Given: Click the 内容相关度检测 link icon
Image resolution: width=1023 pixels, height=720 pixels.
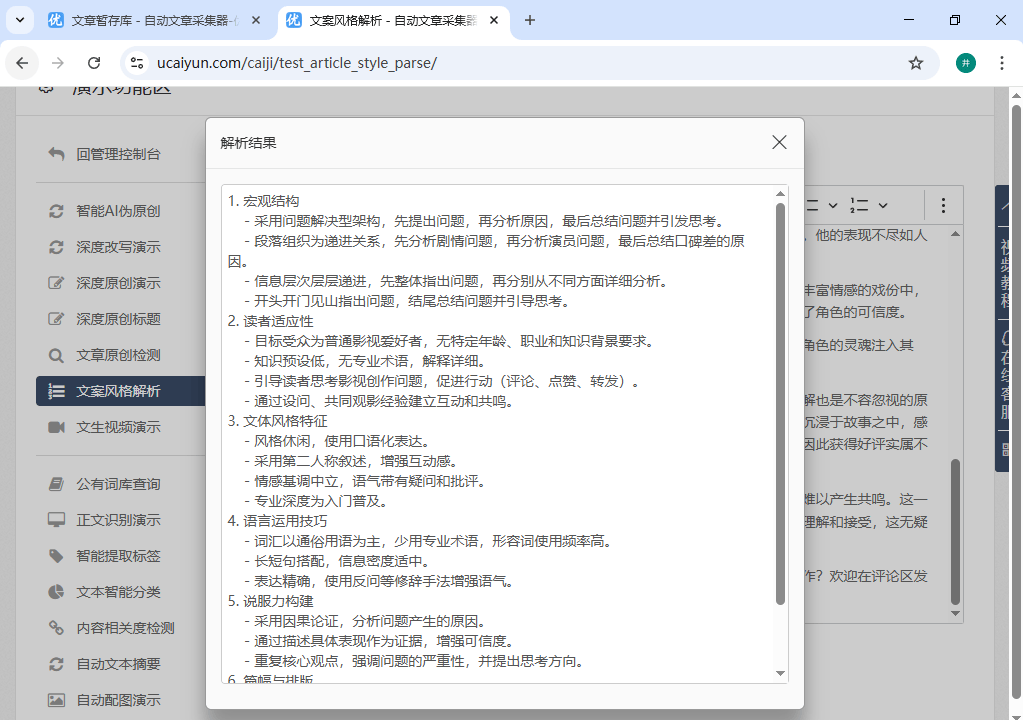Looking at the screenshot, I should point(57,628).
